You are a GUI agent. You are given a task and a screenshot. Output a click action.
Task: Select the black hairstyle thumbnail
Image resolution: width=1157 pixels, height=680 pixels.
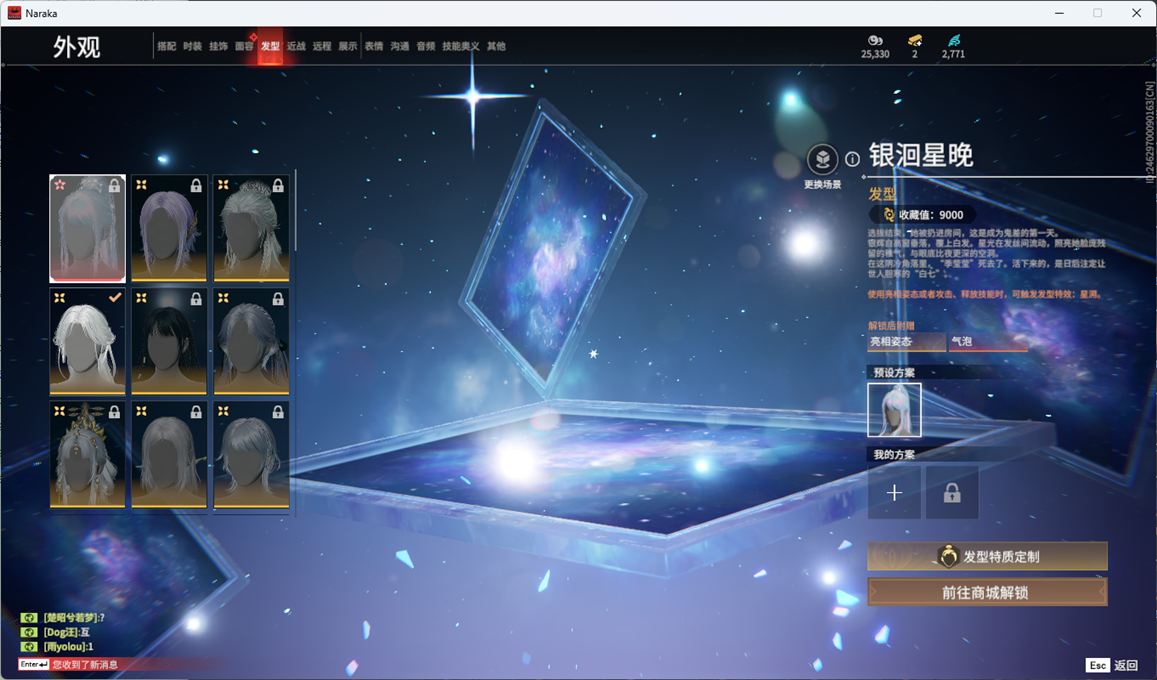(x=169, y=341)
